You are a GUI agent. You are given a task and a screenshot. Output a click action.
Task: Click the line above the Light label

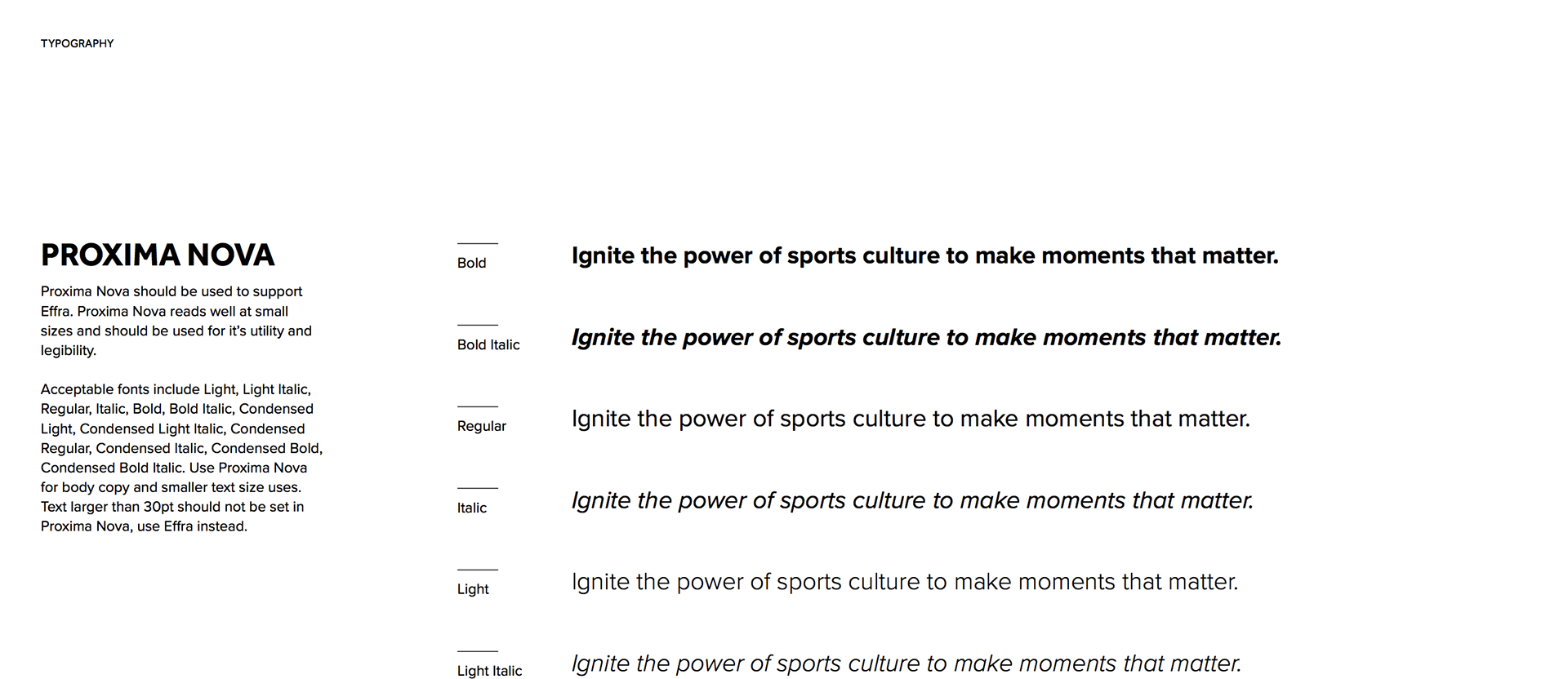tap(477, 570)
